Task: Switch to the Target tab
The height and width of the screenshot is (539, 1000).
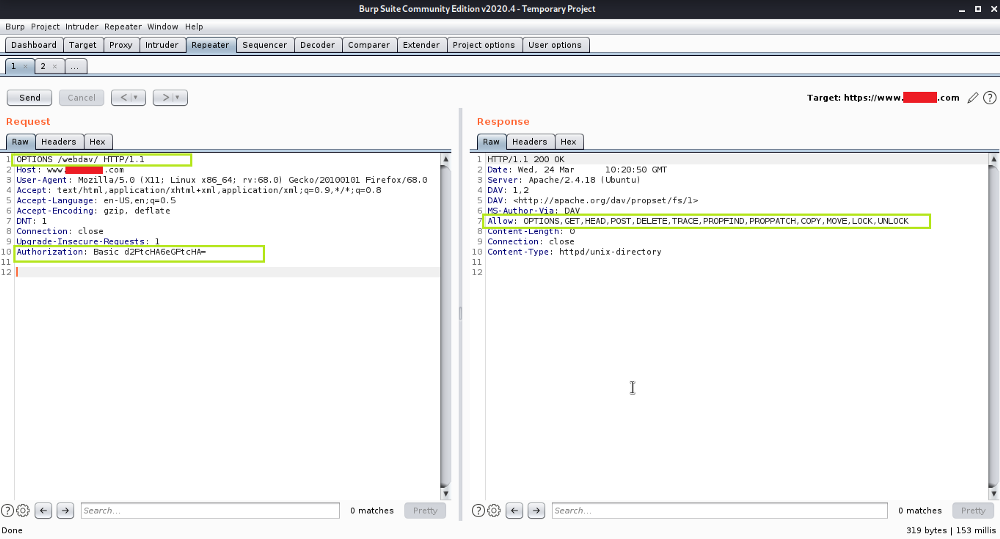Action: [x=82, y=45]
